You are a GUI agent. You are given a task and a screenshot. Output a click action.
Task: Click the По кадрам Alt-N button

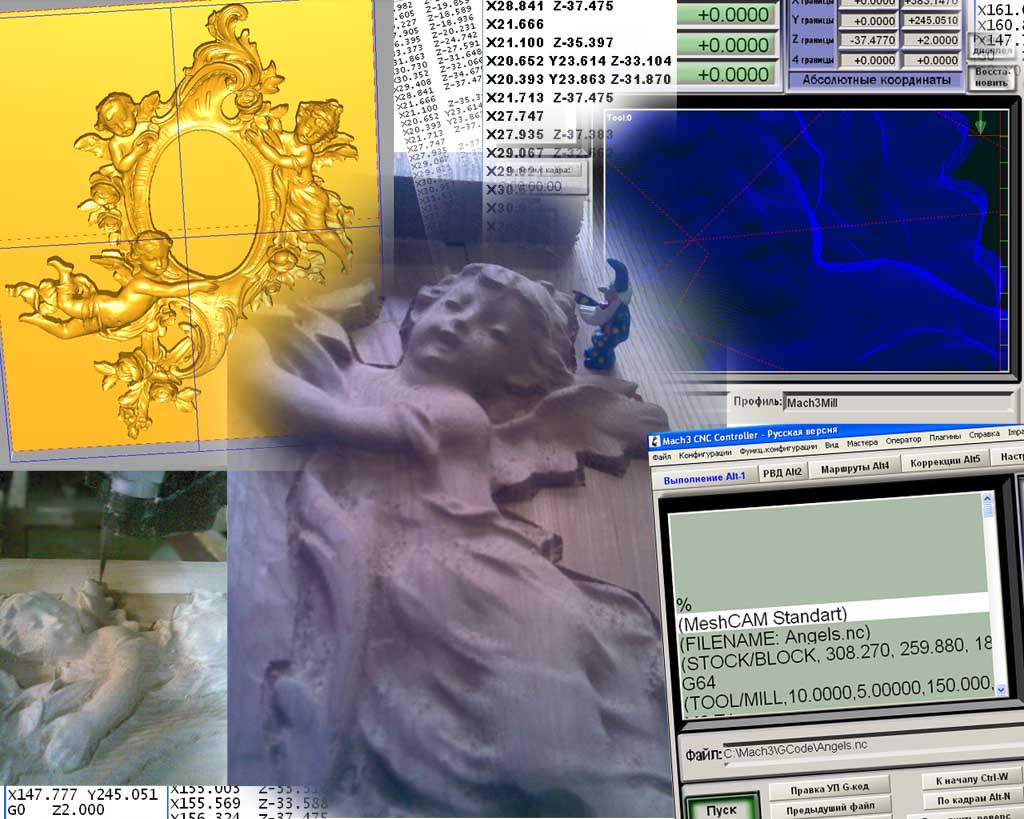(x=973, y=799)
